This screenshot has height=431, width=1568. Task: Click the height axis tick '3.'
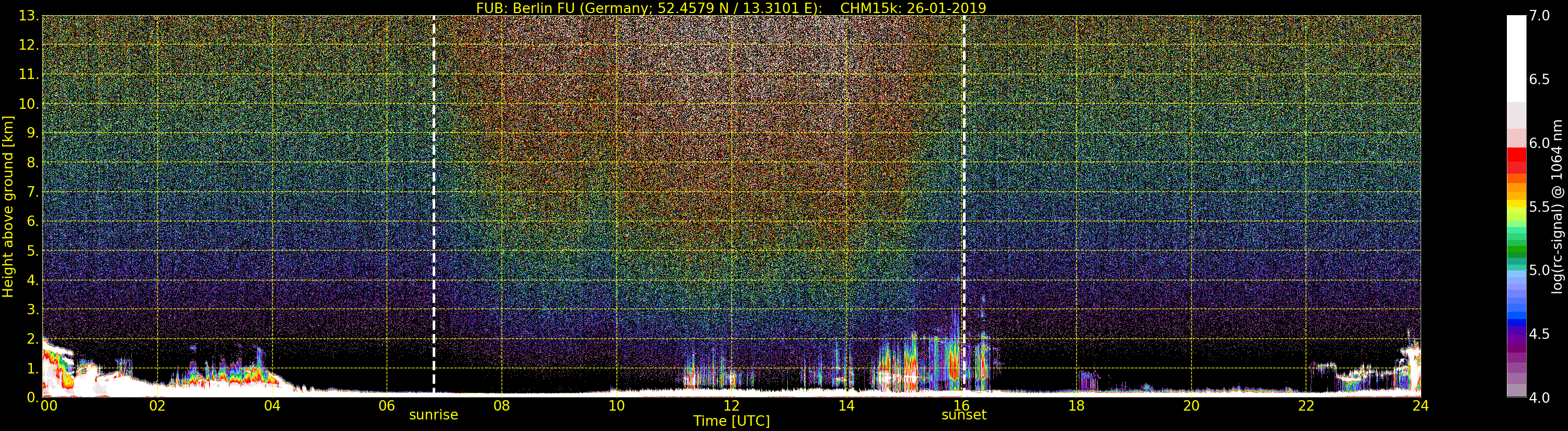pos(33,309)
